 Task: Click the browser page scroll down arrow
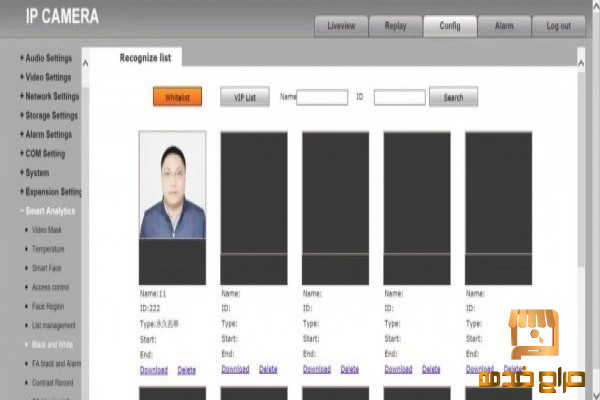(x=596, y=394)
